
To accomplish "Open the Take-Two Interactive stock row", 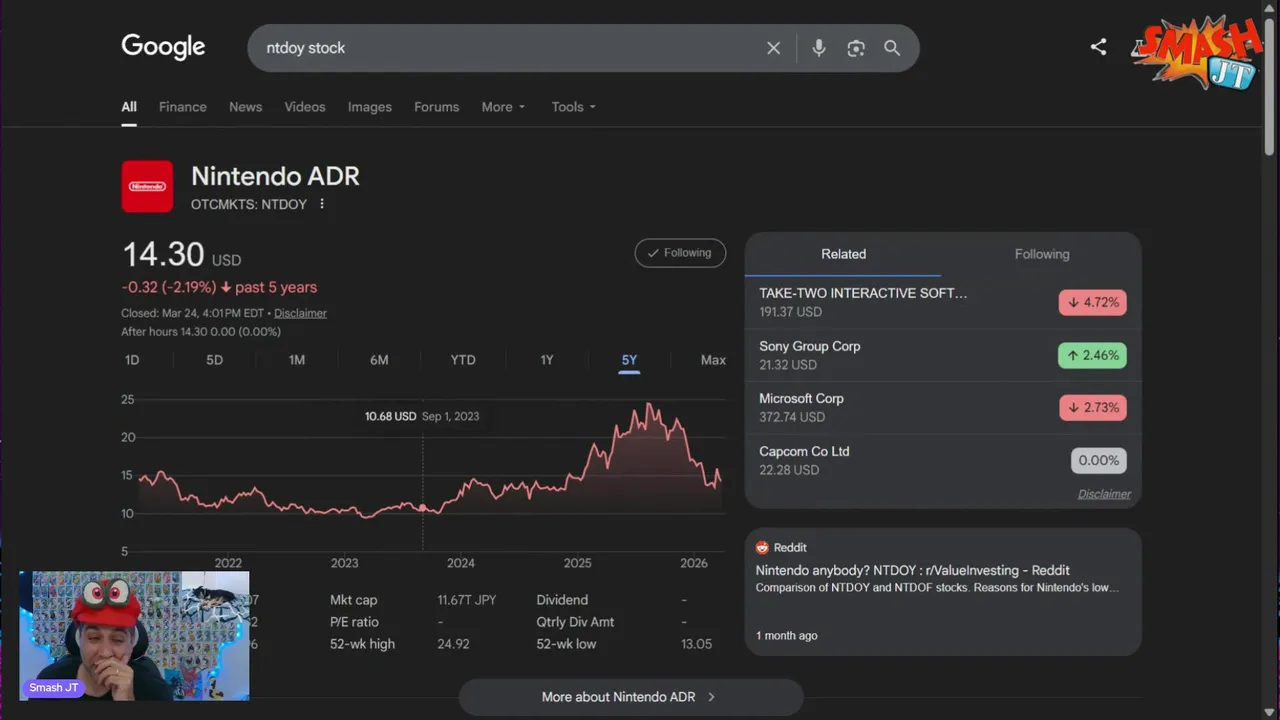I will point(943,302).
